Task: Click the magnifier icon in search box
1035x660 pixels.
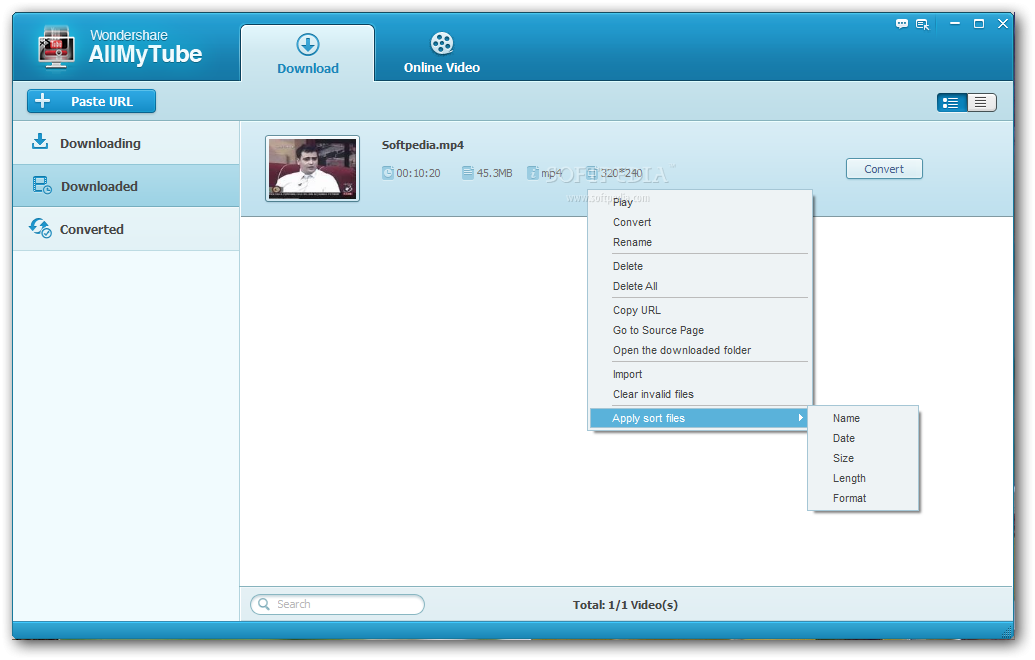Action: tap(264, 604)
